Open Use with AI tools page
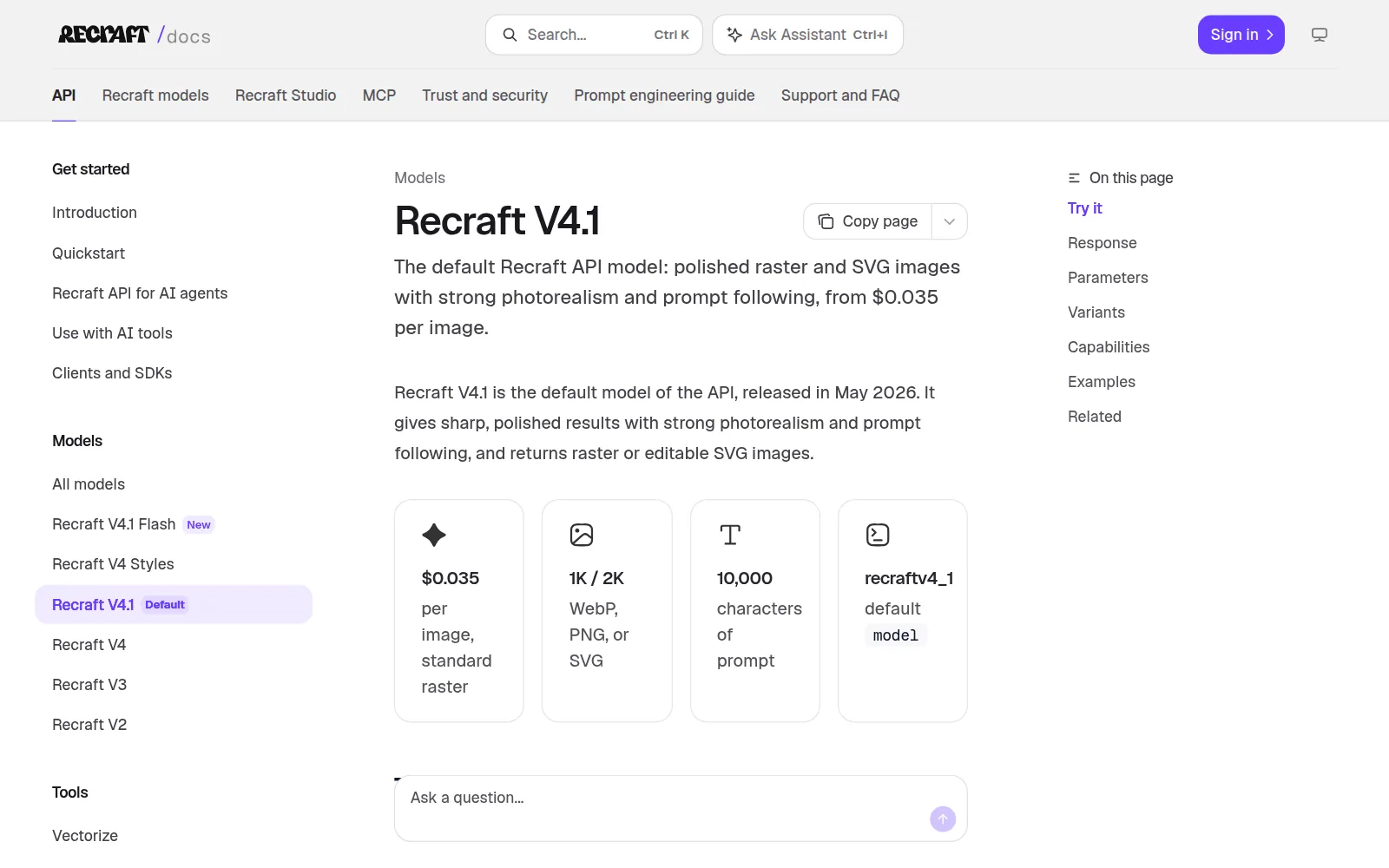 coord(112,333)
